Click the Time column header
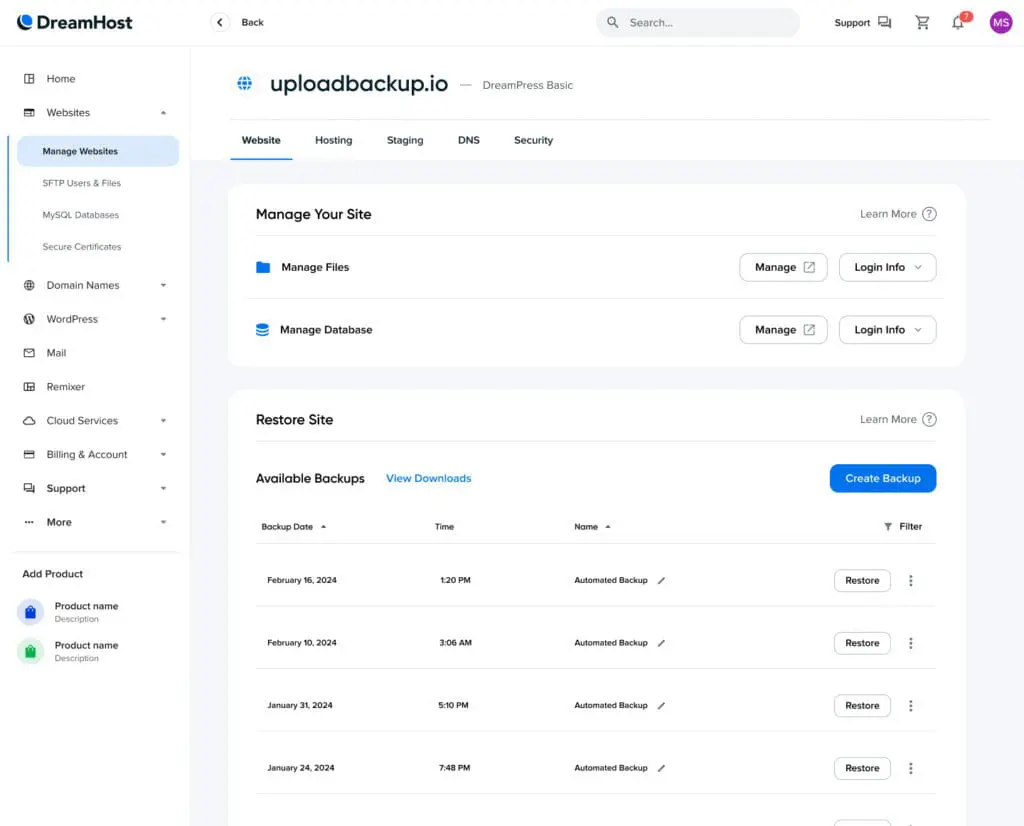The image size is (1024, 826). [x=445, y=526]
